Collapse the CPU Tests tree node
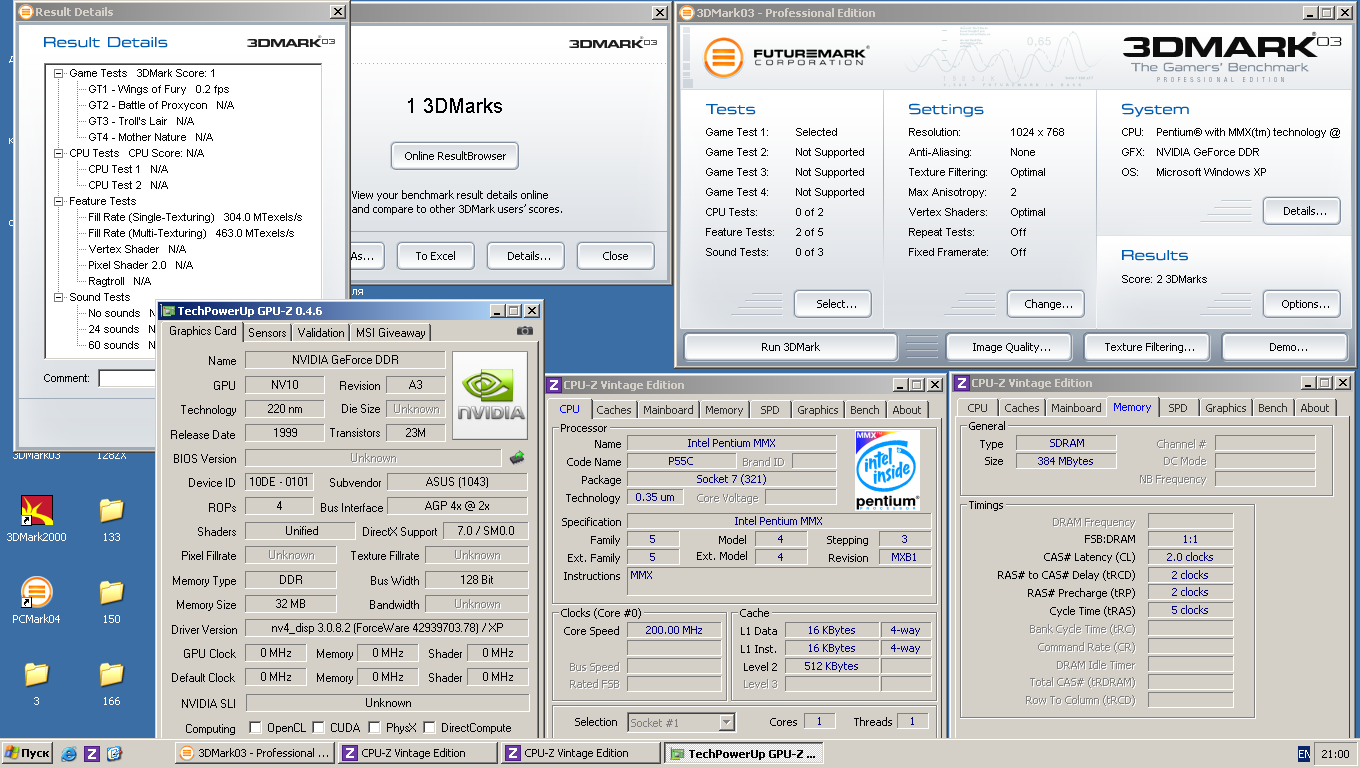 59,153
